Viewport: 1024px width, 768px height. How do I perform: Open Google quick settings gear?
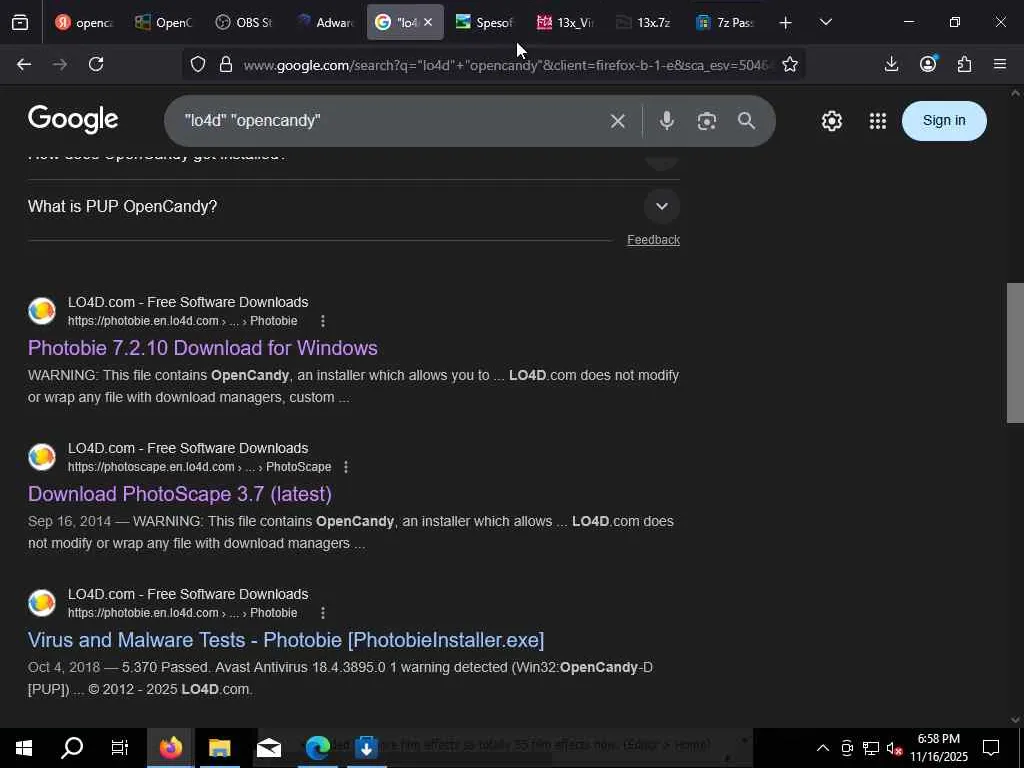pyautogui.click(x=831, y=121)
